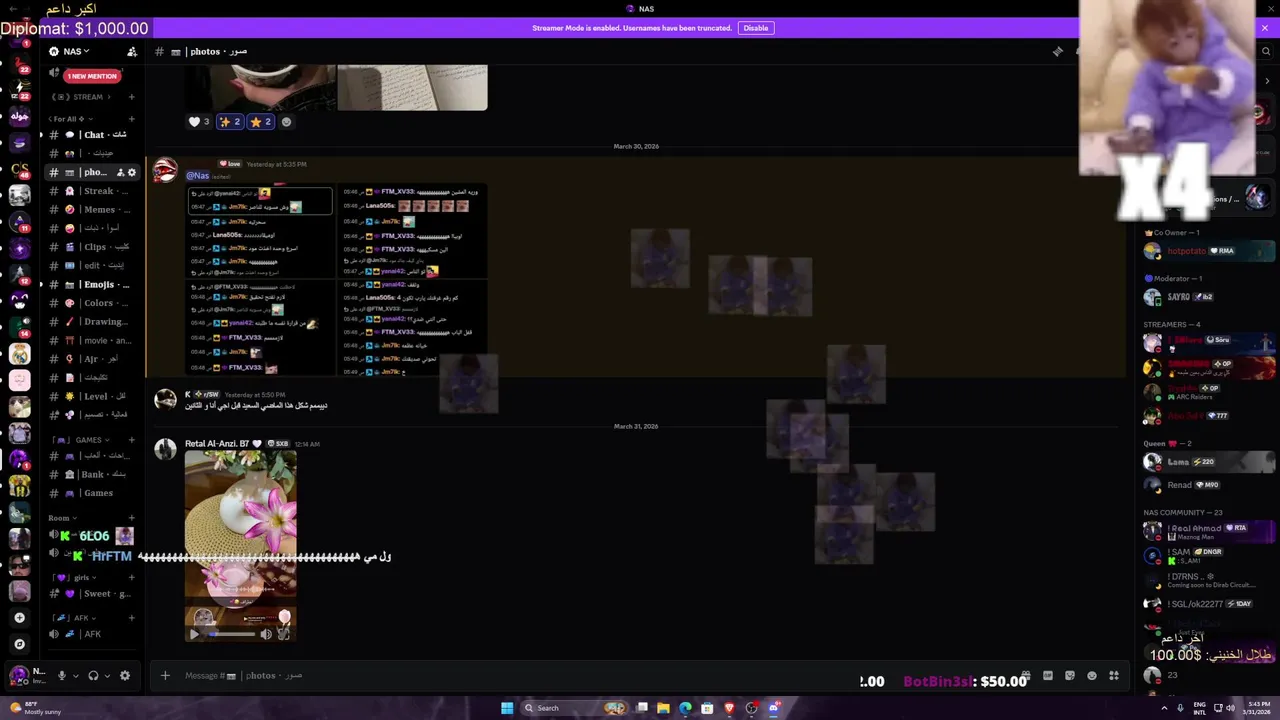
Task: Click the create invite icon on the photos channel
Action: 120,172
